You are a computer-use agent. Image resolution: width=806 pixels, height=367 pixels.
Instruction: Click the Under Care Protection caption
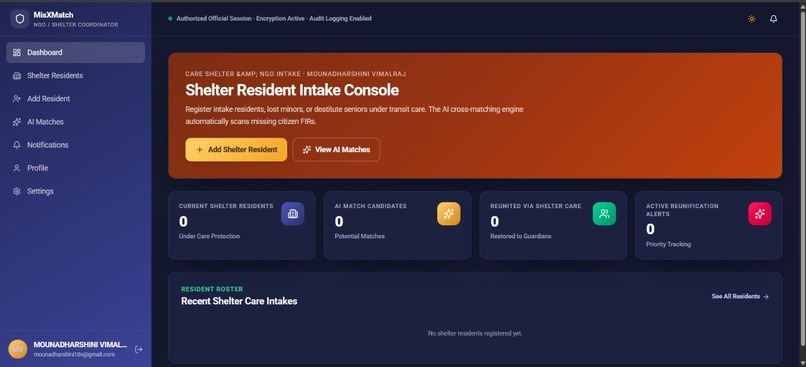[209, 236]
